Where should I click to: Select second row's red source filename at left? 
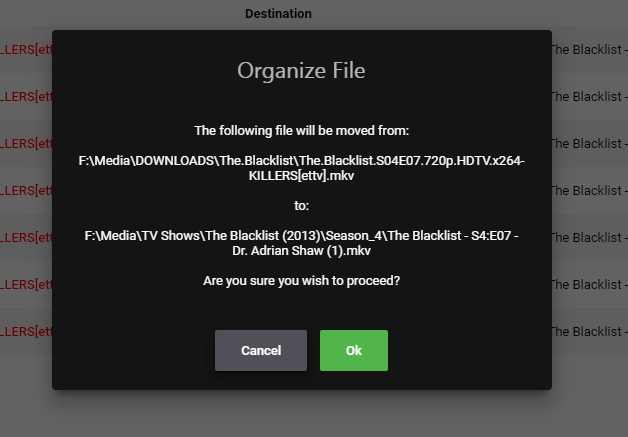pyautogui.click(x=25, y=97)
